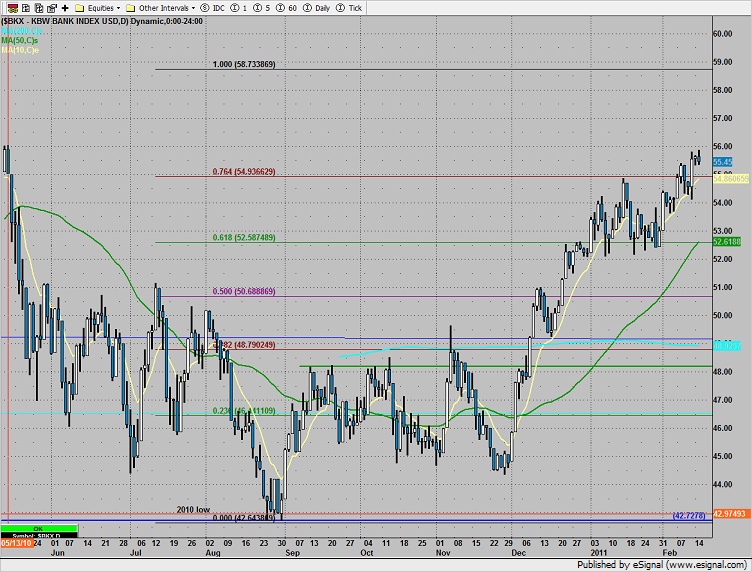This screenshot has width=752, height=572.
Task: Click the plus (add) toolbar icon
Action: 65,7
